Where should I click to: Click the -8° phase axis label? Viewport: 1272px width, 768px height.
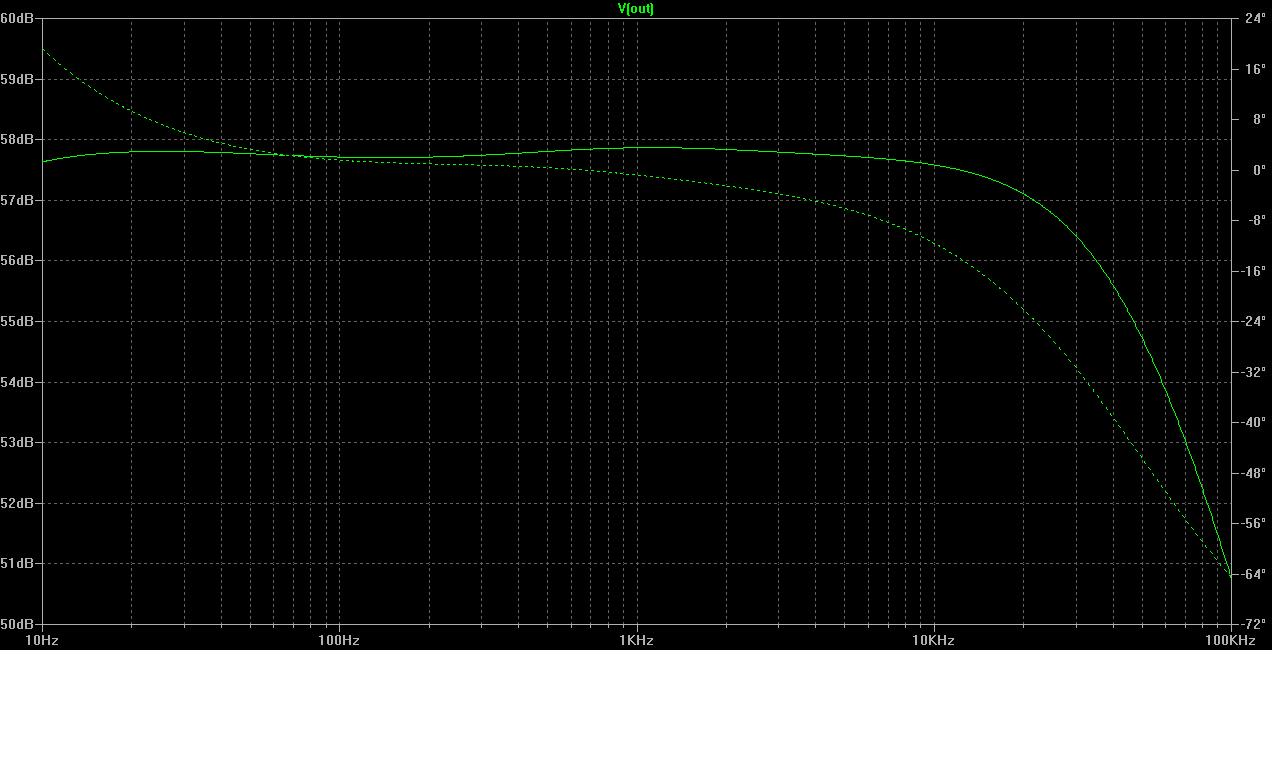click(1255, 220)
